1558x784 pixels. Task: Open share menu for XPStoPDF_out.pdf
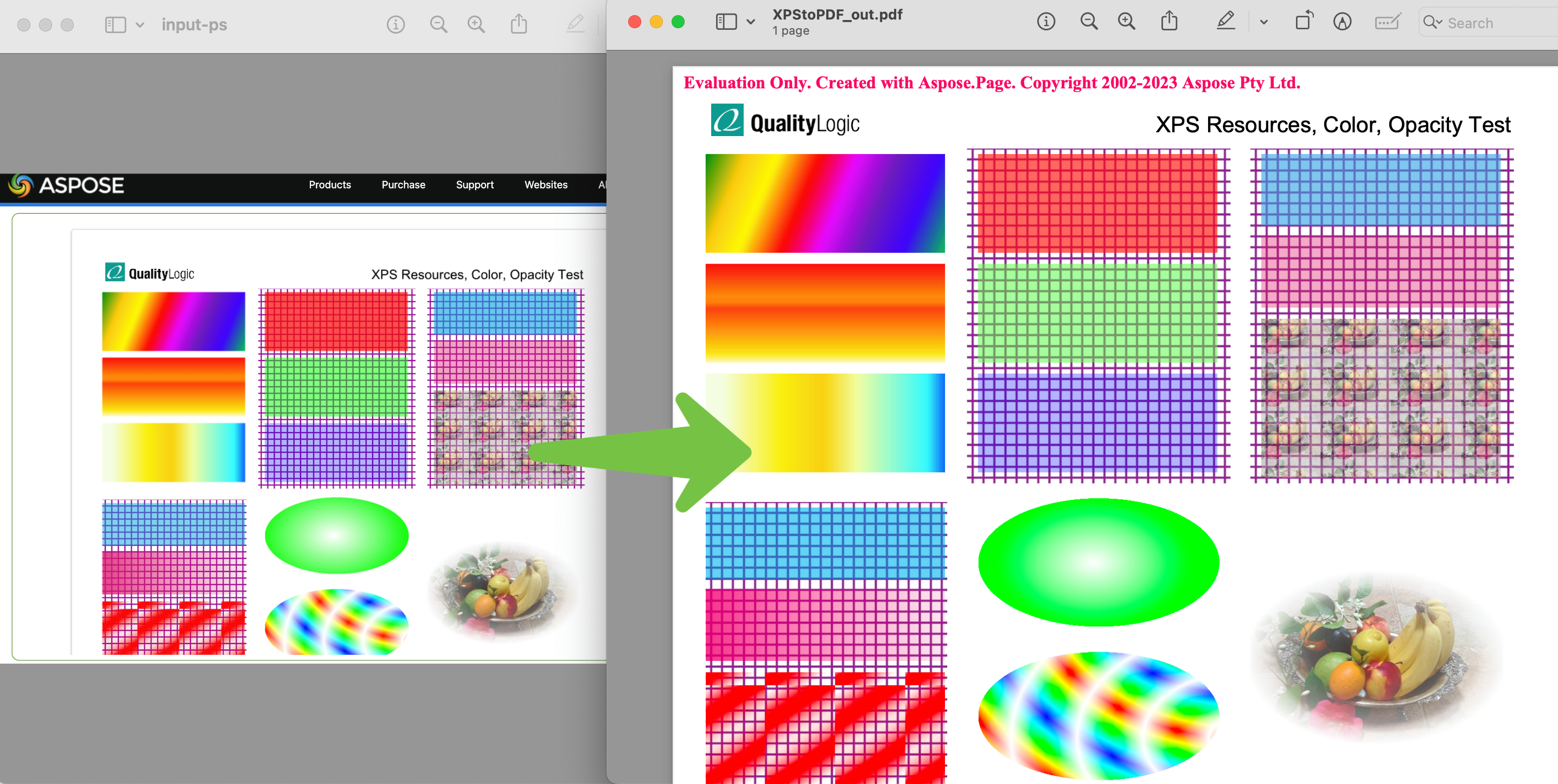click(1169, 22)
